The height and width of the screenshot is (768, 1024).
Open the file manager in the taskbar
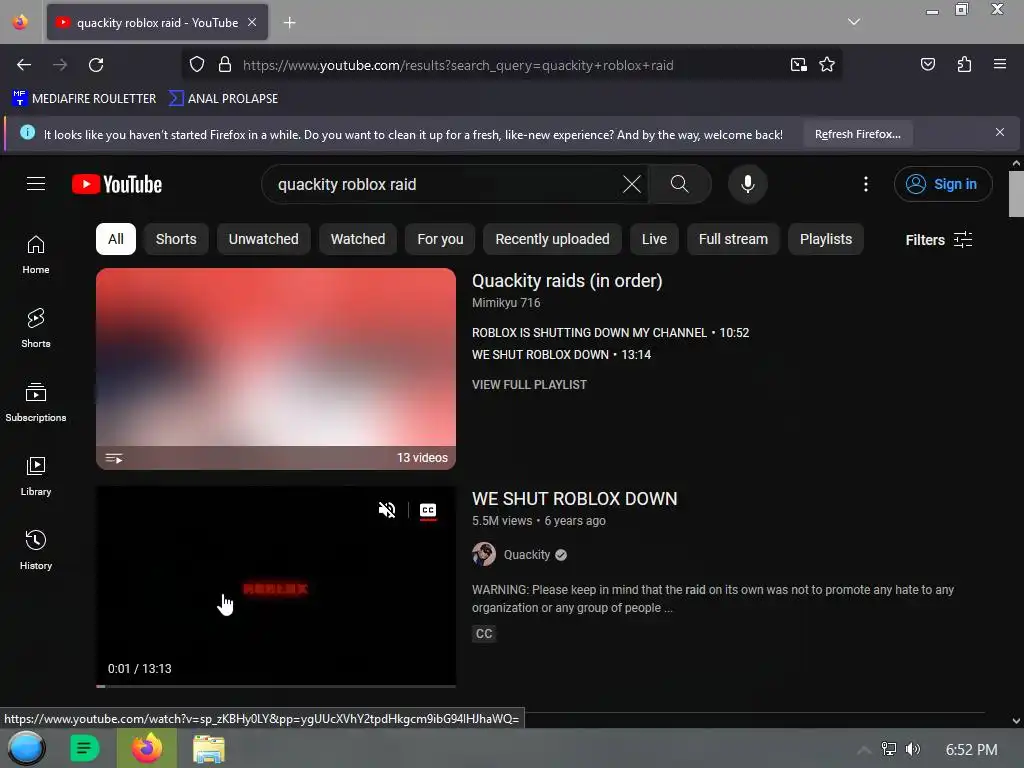209,749
